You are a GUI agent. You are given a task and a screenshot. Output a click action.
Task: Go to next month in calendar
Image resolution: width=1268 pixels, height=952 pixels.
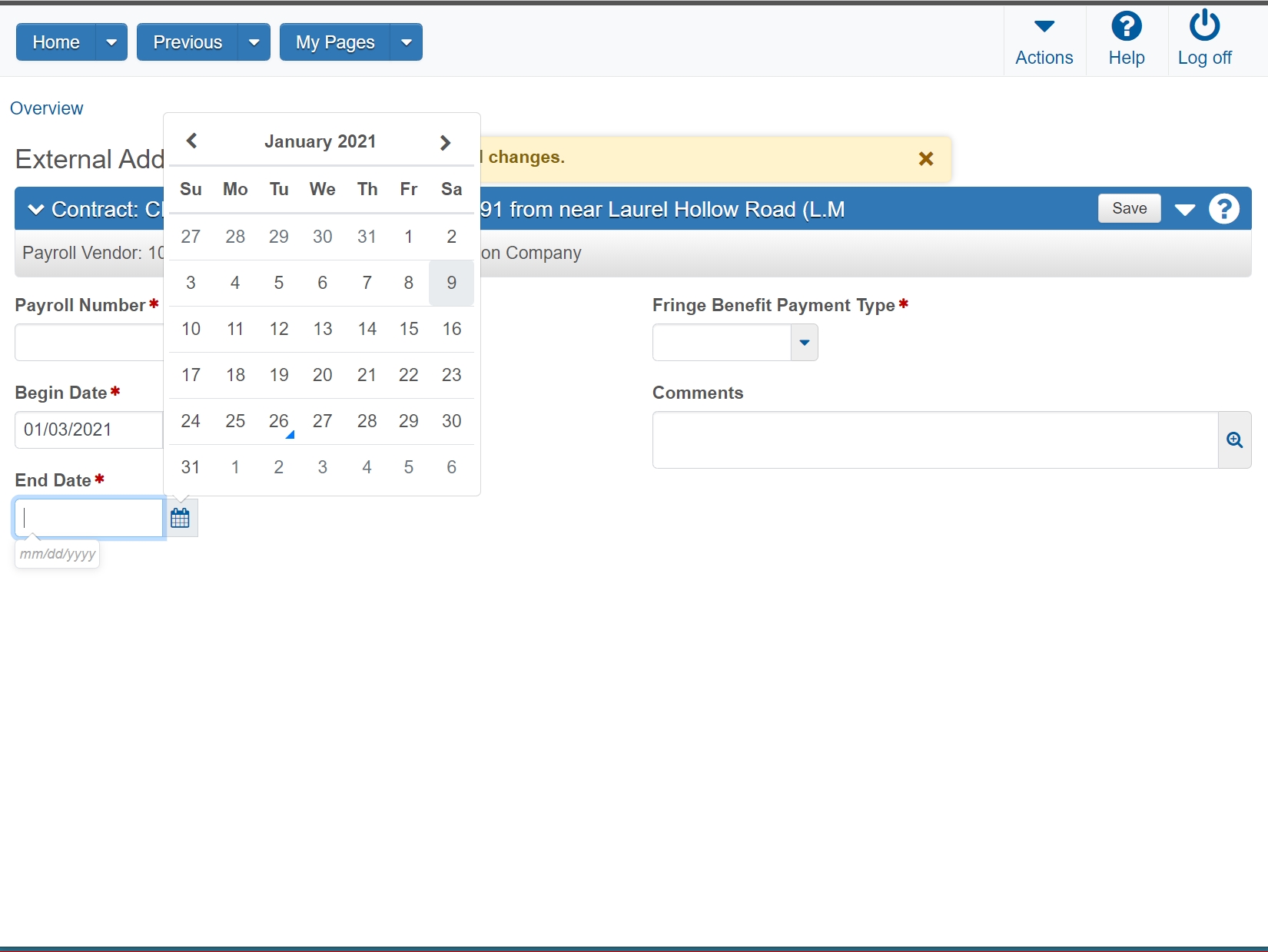tap(445, 142)
